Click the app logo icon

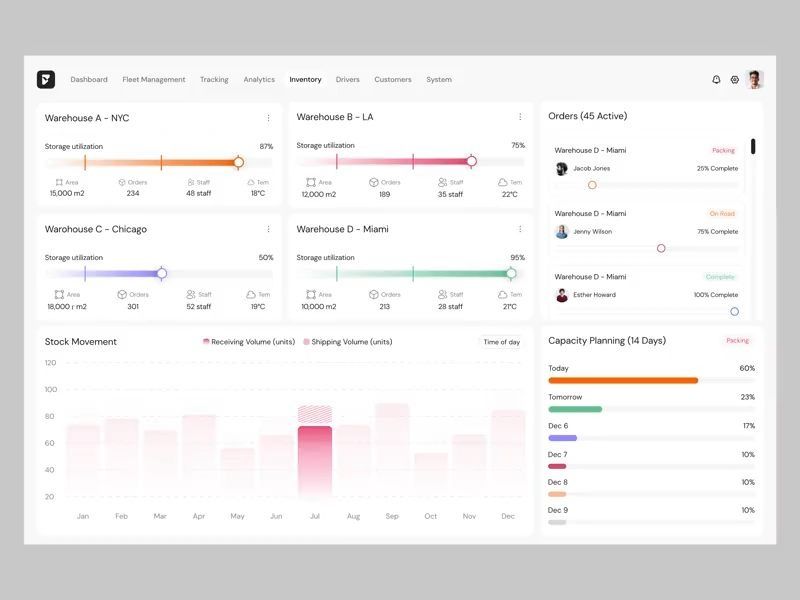46,80
